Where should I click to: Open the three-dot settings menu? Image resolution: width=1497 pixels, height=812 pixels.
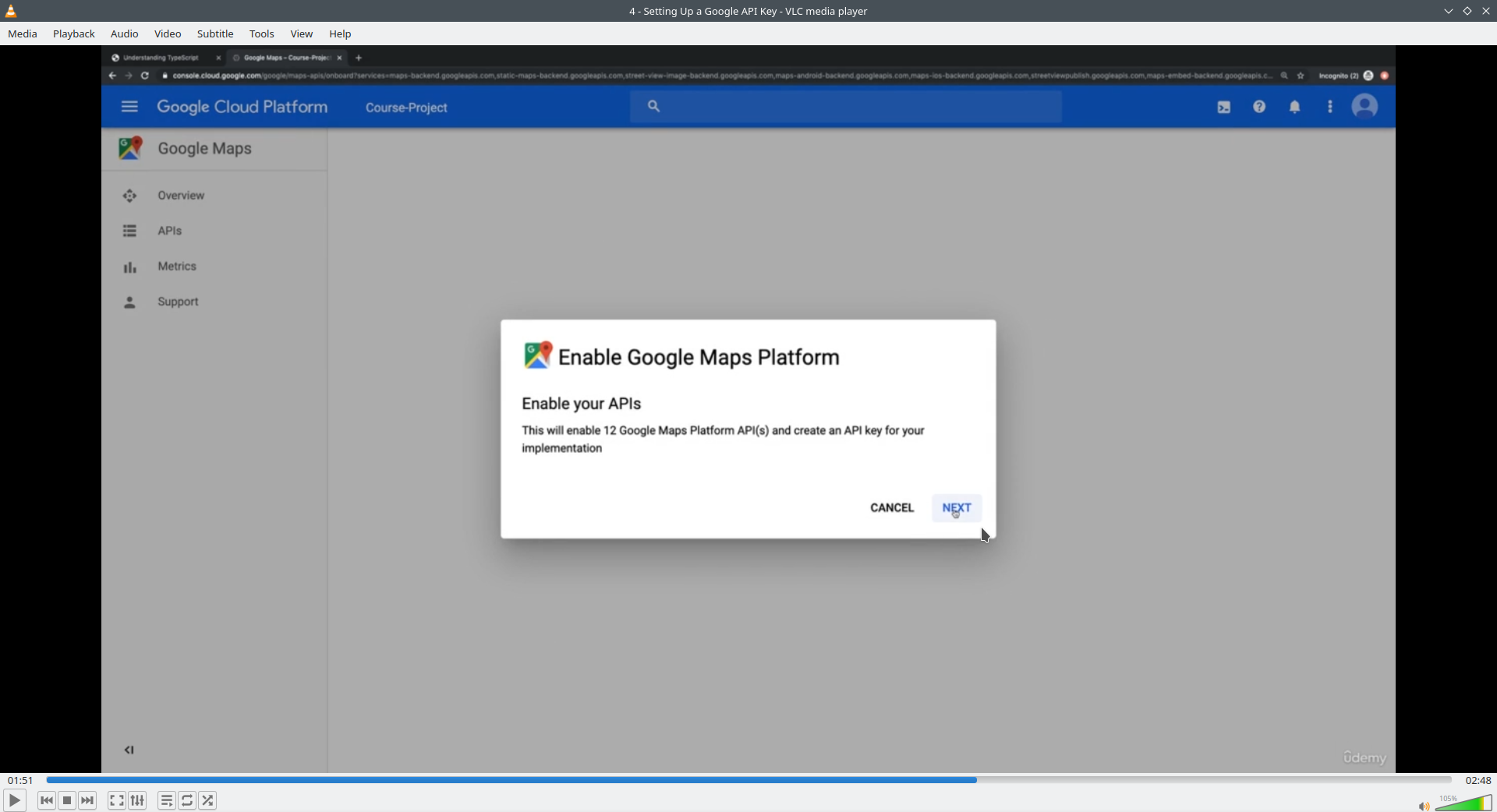tap(1330, 107)
